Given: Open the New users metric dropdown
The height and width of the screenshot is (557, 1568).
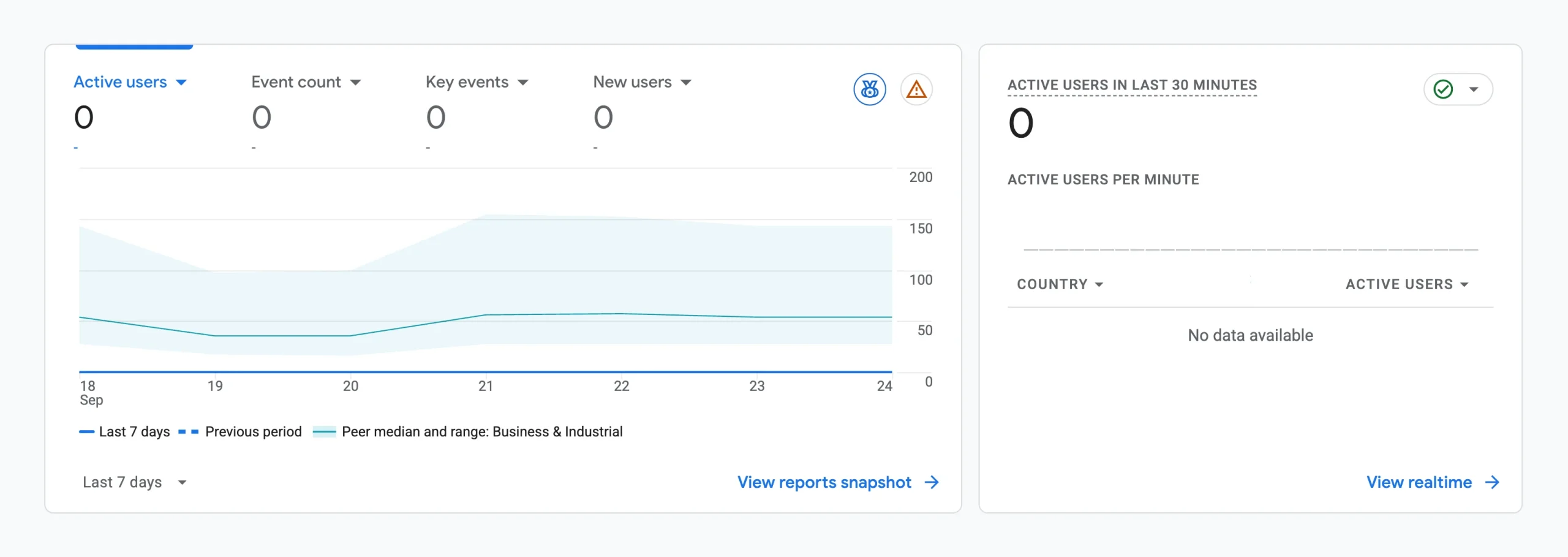Looking at the screenshot, I should [643, 82].
